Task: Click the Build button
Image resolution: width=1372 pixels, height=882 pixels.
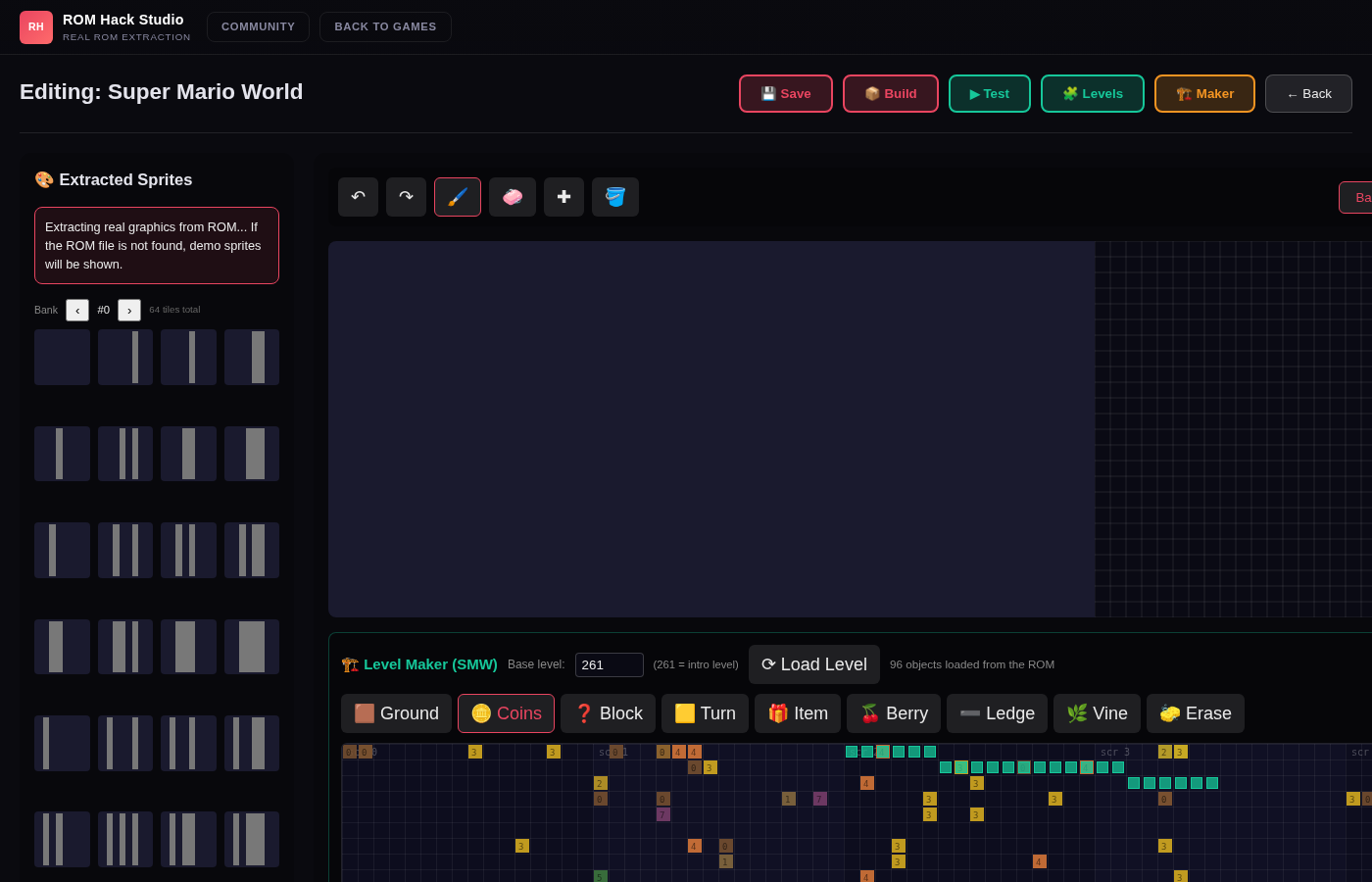Action: pyautogui.click(x=891, y=94)
